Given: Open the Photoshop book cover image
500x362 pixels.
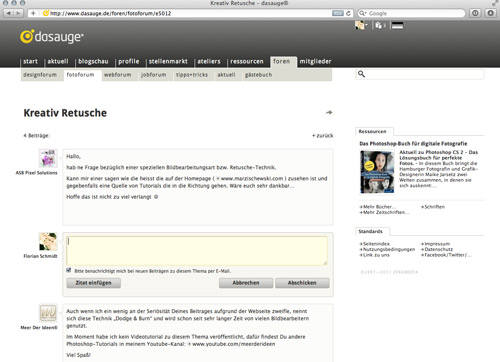Looking at the screenshot, I should pos(377,172).
